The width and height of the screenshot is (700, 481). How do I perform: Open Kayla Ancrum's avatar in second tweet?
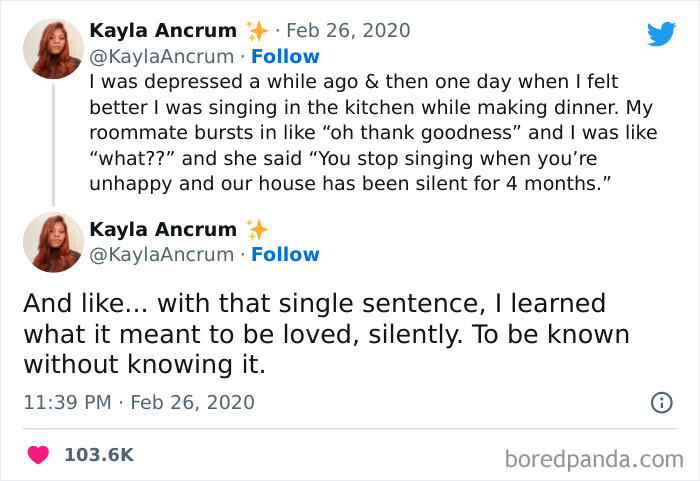(x=53, y=242)
